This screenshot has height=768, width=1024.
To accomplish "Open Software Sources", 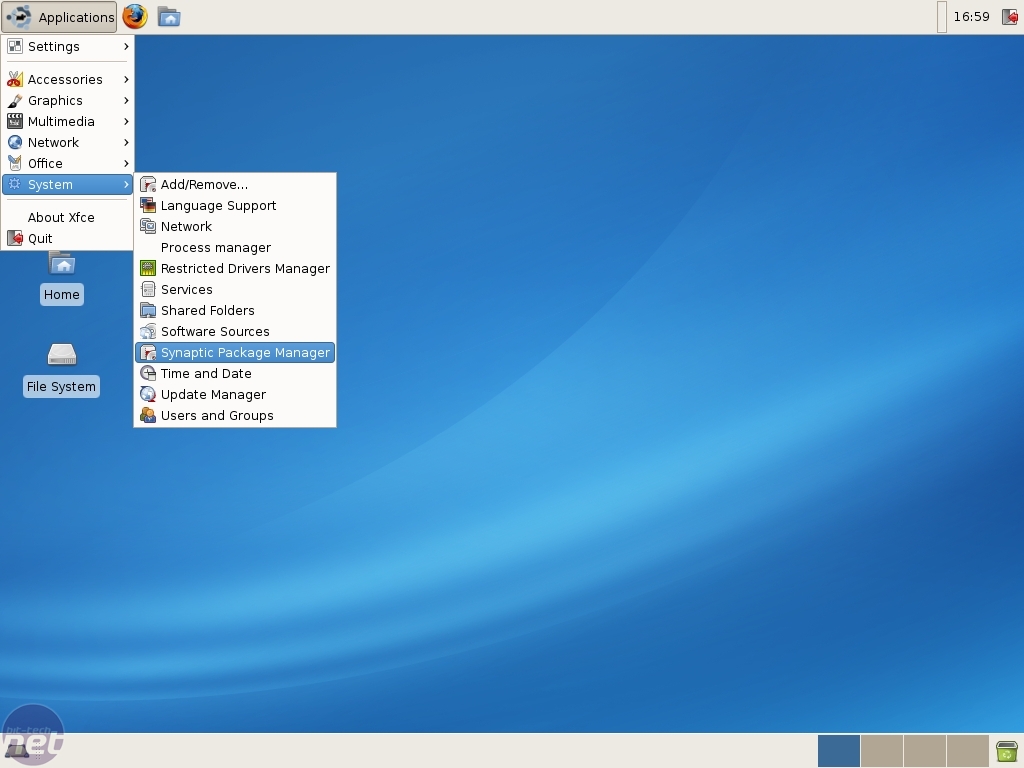I will (x=235, y=332).
